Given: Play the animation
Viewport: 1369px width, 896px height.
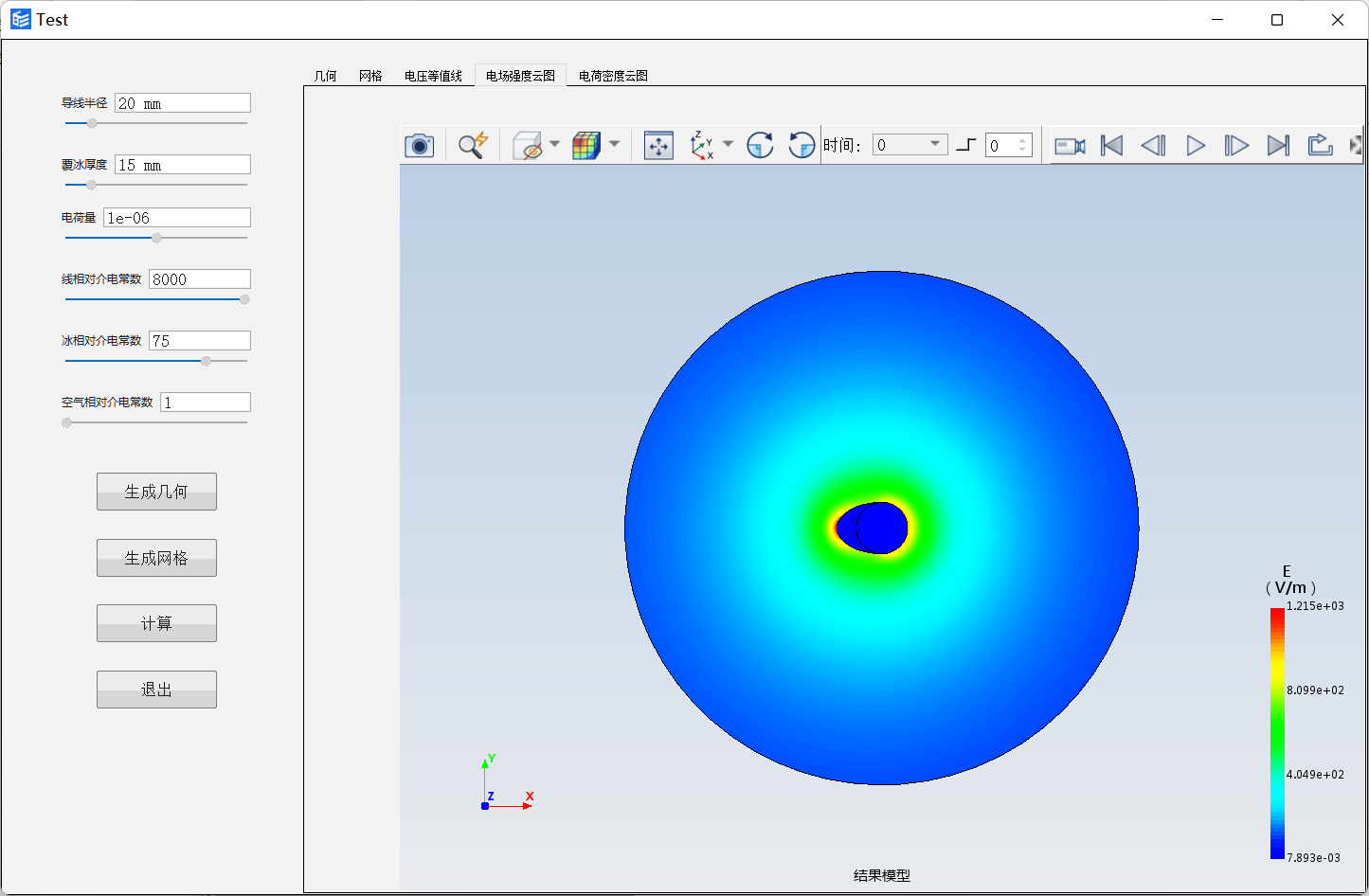Looking at the screenshot, I should [1196, 145].
